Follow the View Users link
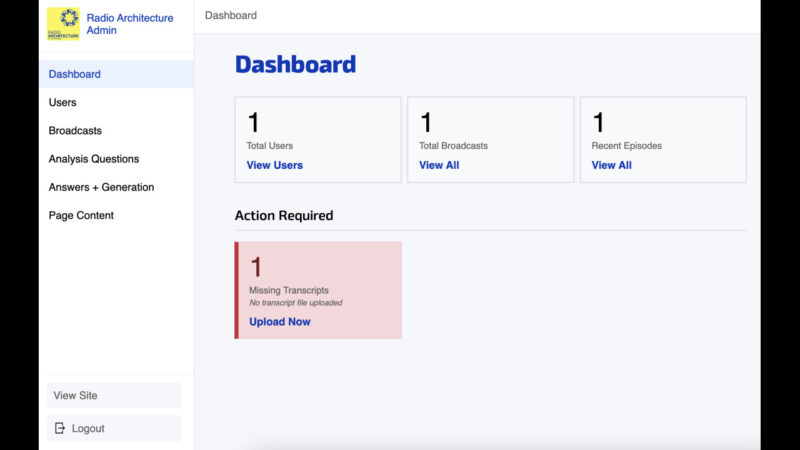800x450 pixels. pos(275,165)
